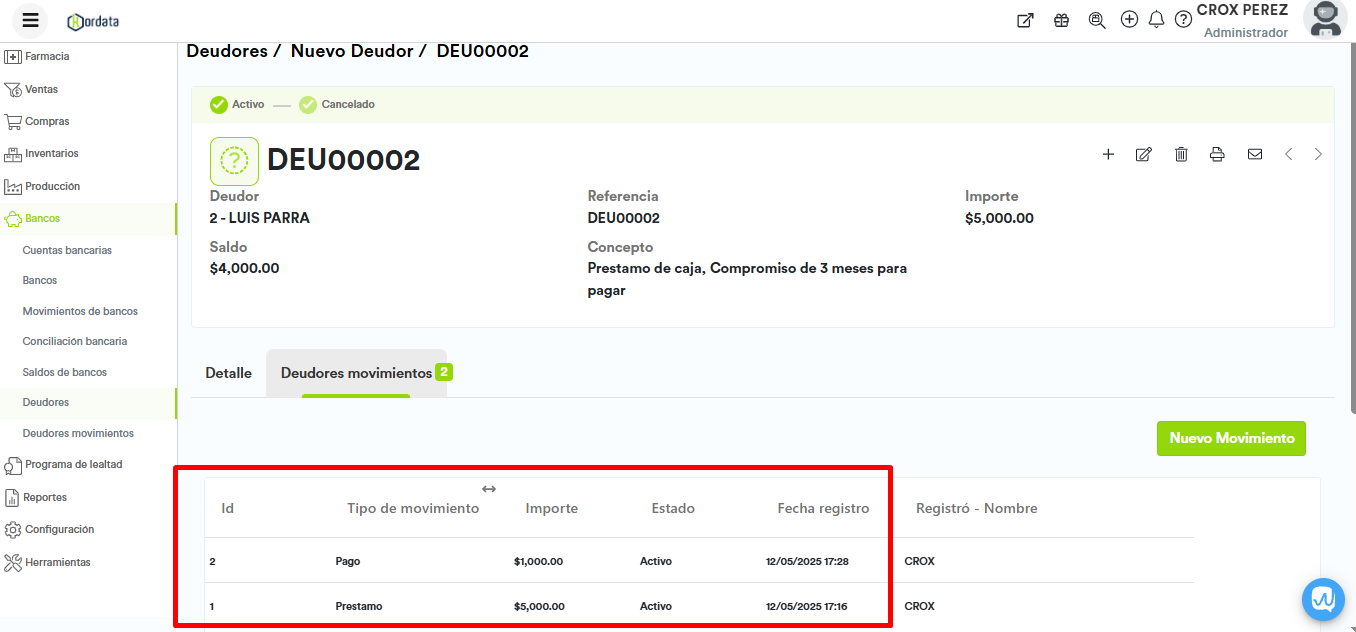Screen dimensions: 1356x632
Task: Collapse the Bancos sidebar section
Action: pyautogui.click(x=43, y=218)
